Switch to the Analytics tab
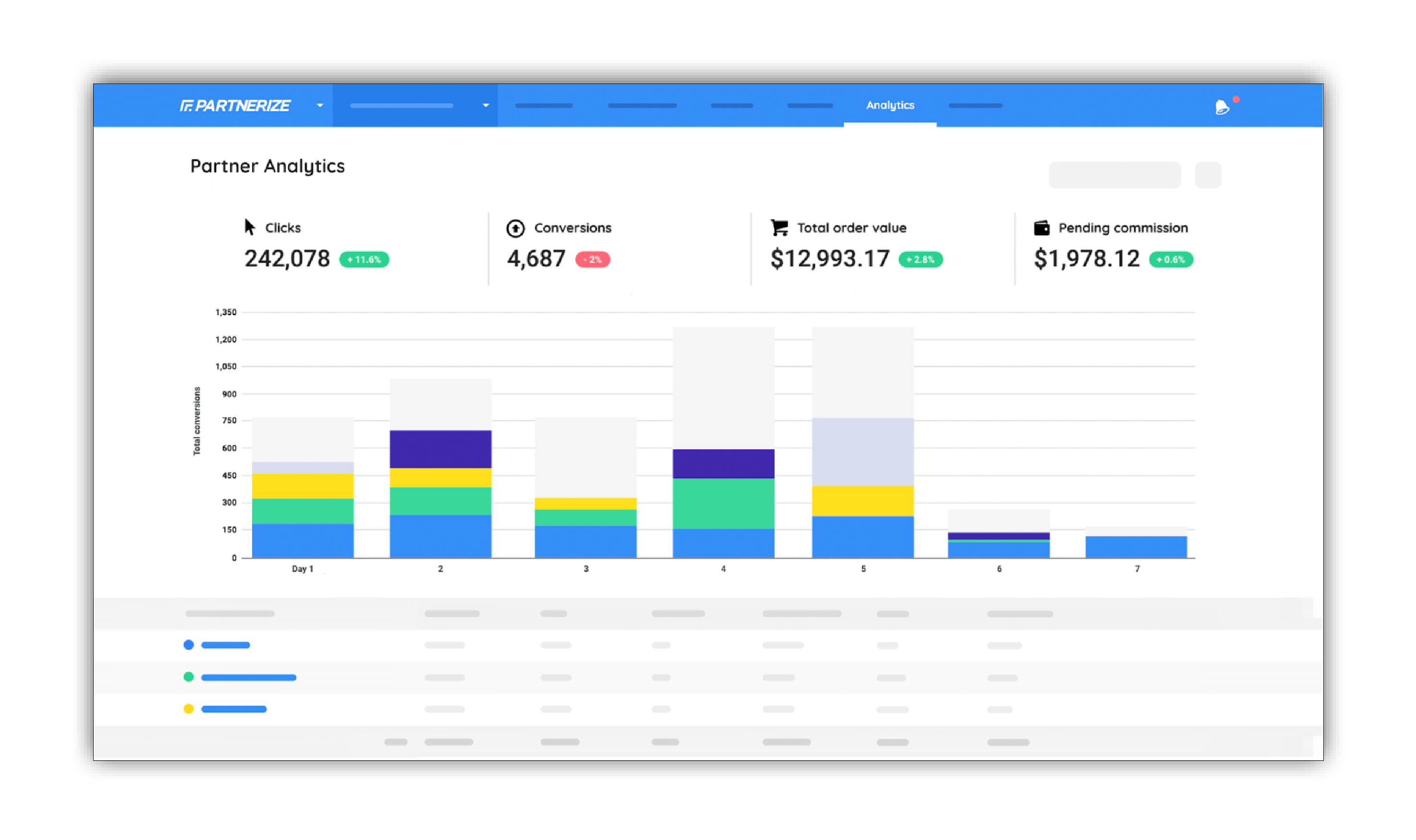The width and height of the screenshot is (1416, 840). (x=889, y=105)
